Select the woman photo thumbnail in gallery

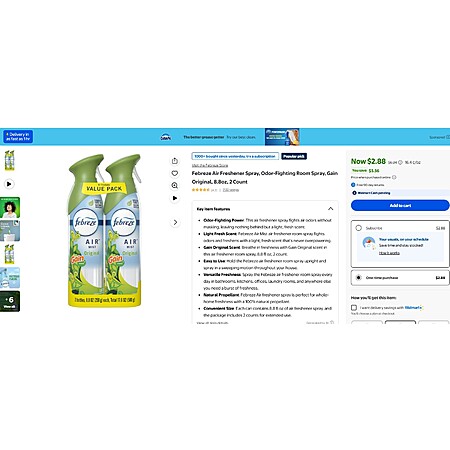coord(10,207)
